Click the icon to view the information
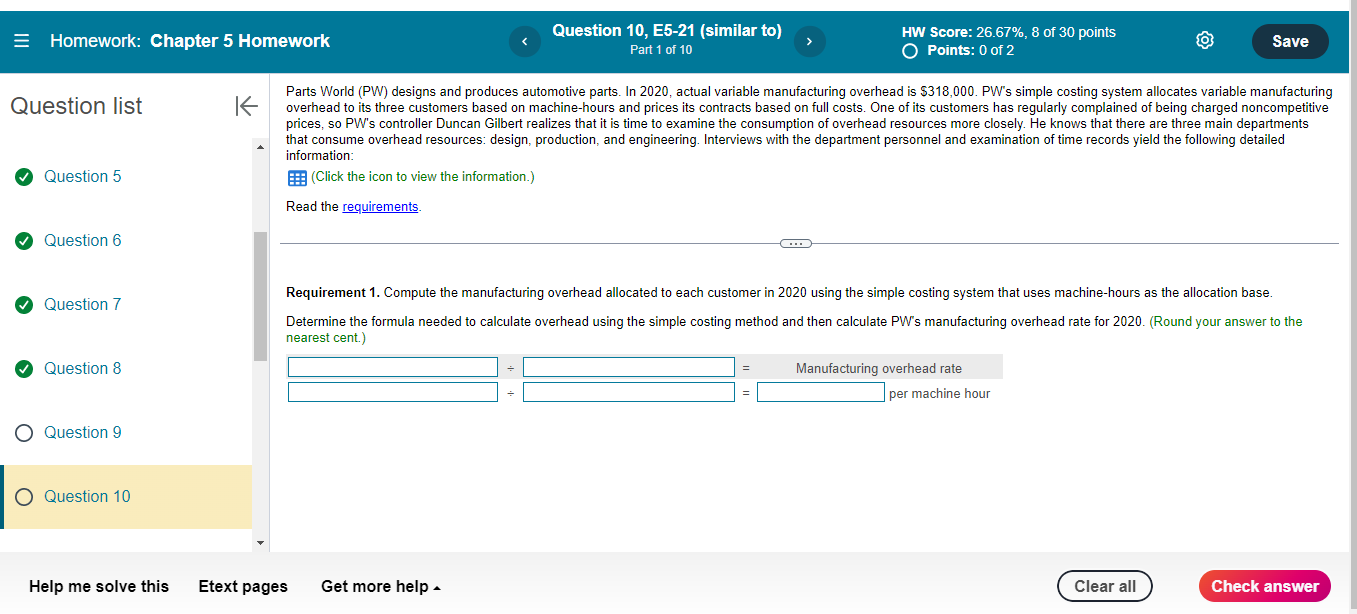This screenshot has width=1357, height=614. tap(295, 177)
